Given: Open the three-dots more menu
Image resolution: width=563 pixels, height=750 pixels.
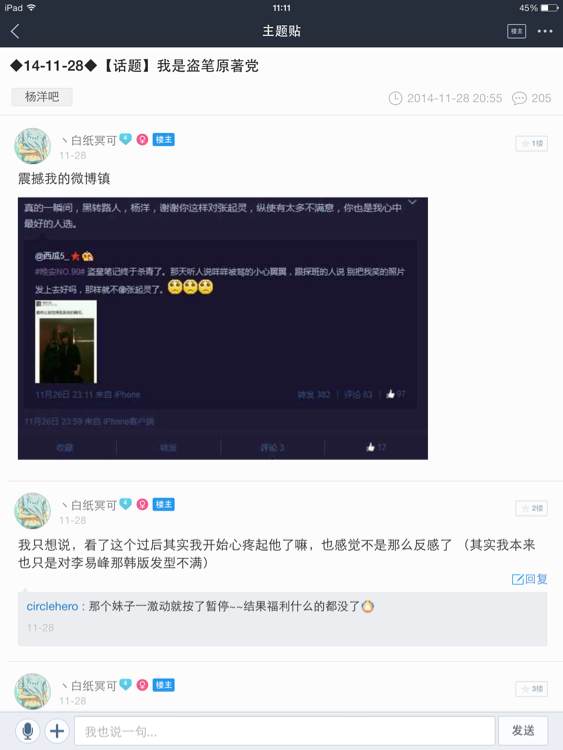Looking at the screenshot, I should (545, 31).
